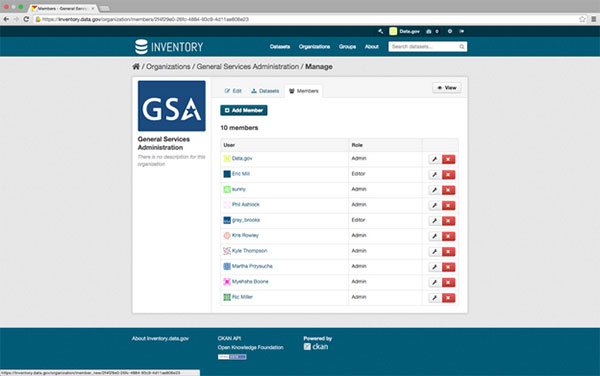Edit Myesha Boone's membership
600x376 pixels.
[x=434, y=282]
